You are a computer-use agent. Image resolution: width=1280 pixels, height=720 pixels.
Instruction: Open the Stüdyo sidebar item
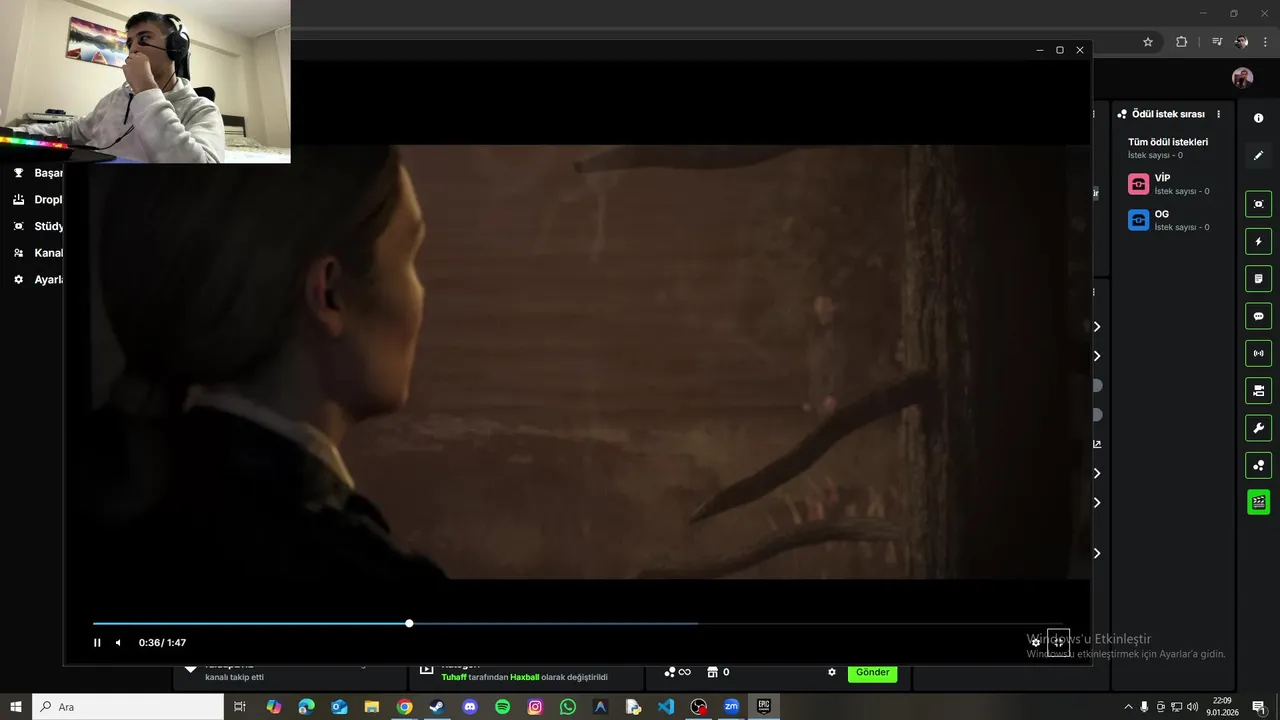(38, 226)
